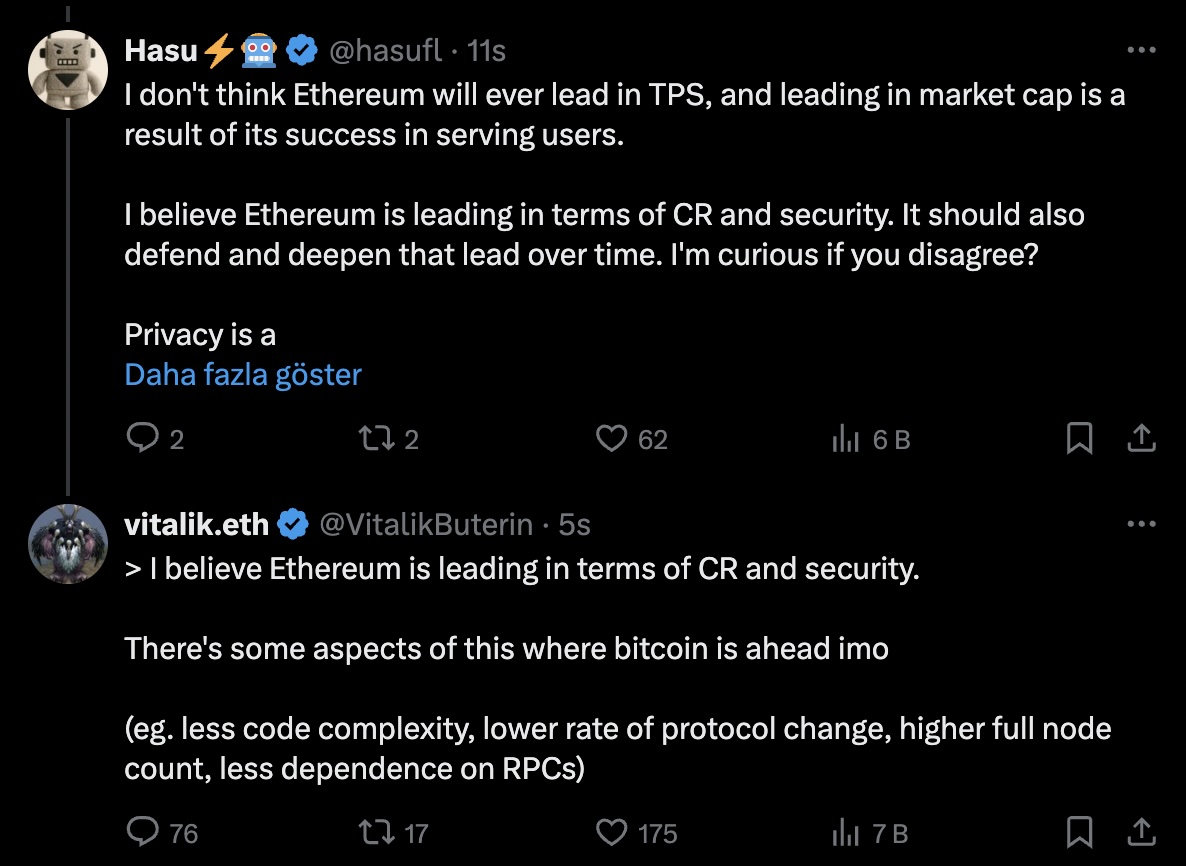Visit the @VitalikButerin handle

pyautogui.click(x=426, y=524)
